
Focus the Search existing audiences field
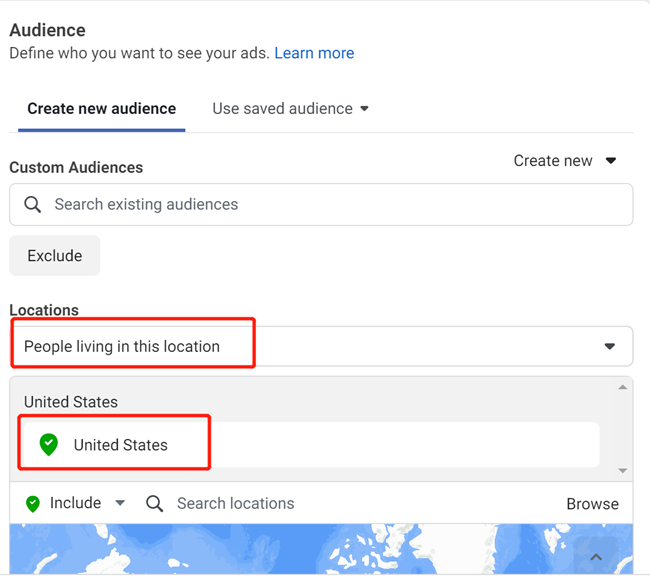330,204
